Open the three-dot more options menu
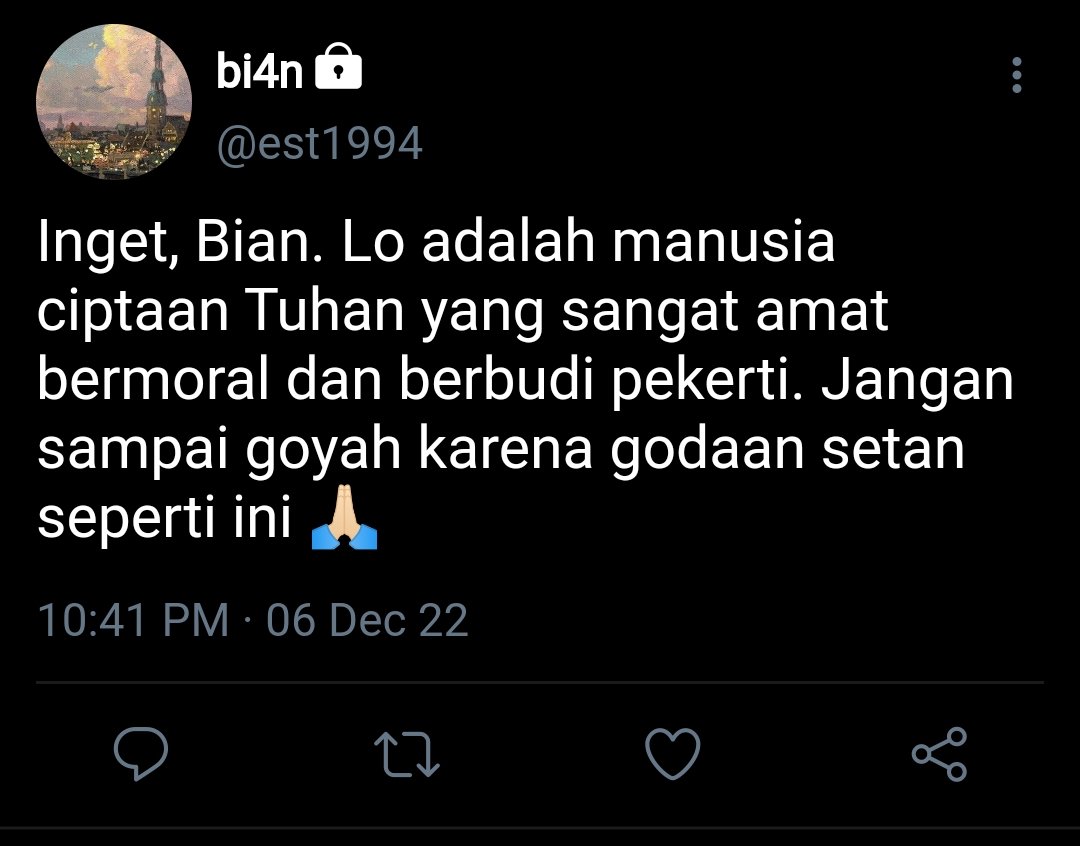The width and height of the screenshot is (1080, 846). click(x=1017, y=75)
